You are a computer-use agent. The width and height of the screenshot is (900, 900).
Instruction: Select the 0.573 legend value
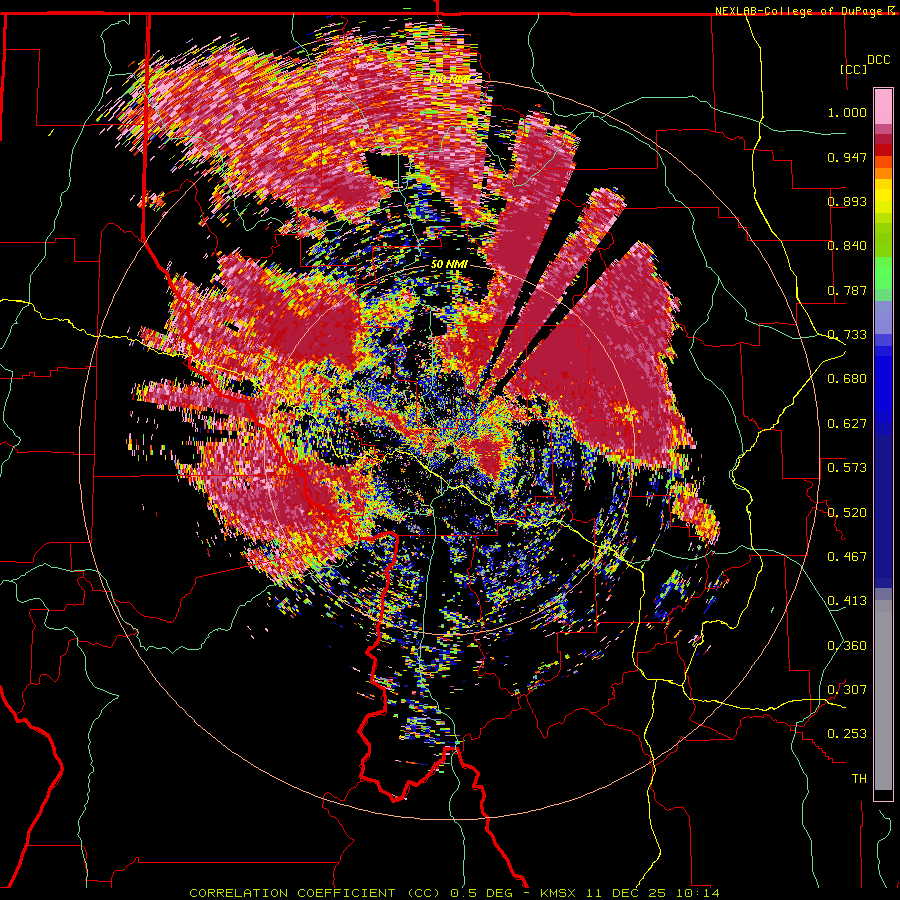(x=847, y=468)
